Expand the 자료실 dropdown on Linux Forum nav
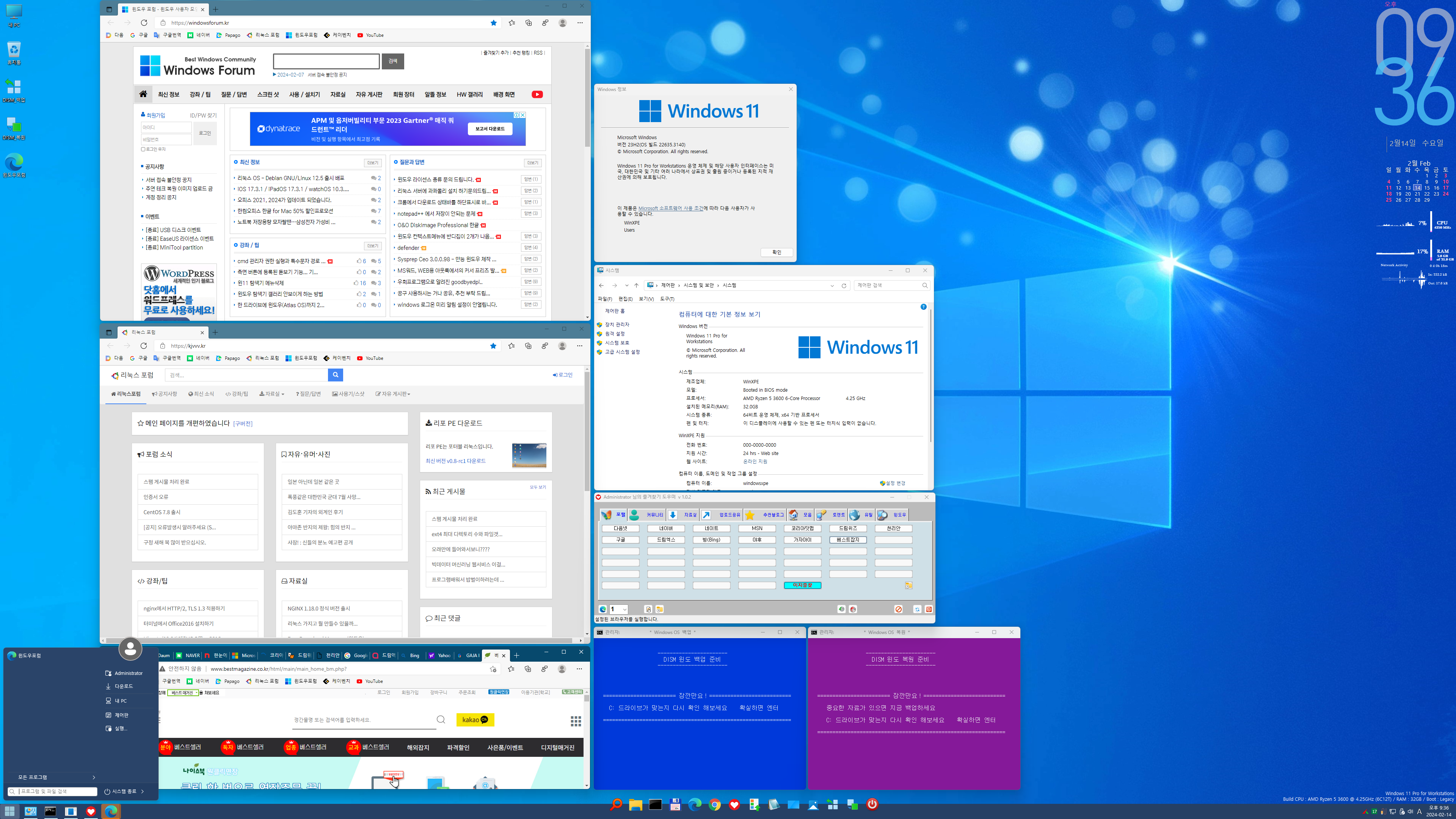The height and width of the screenshot is (819, 1456). pos(272,394)
